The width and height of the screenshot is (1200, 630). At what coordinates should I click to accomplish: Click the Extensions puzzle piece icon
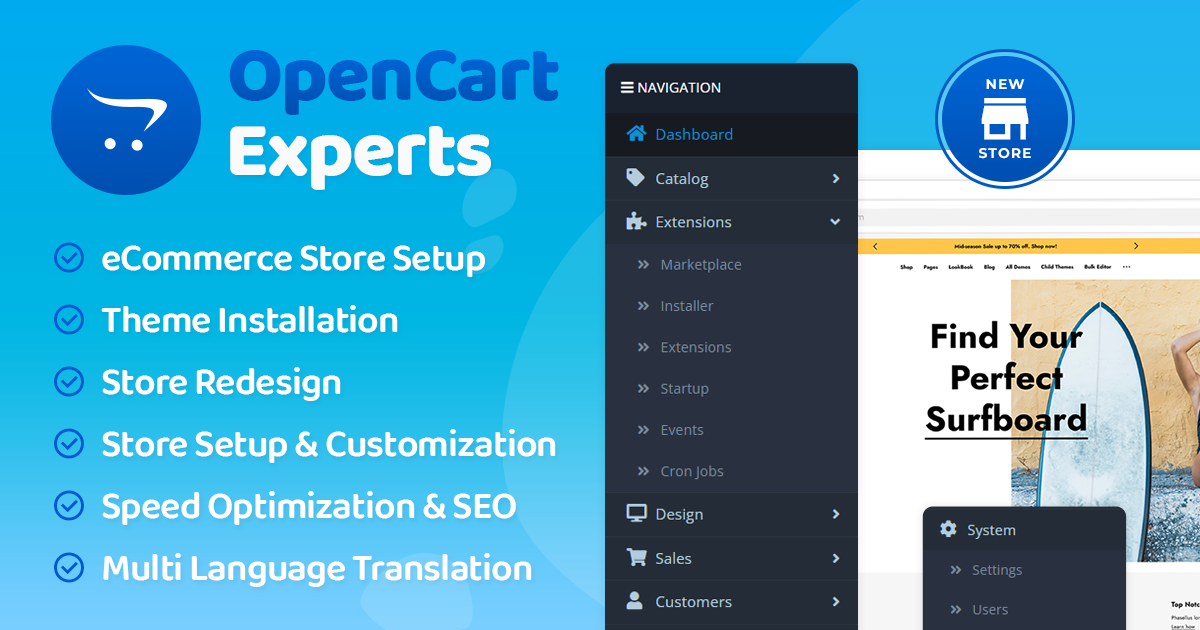[635, 222]
